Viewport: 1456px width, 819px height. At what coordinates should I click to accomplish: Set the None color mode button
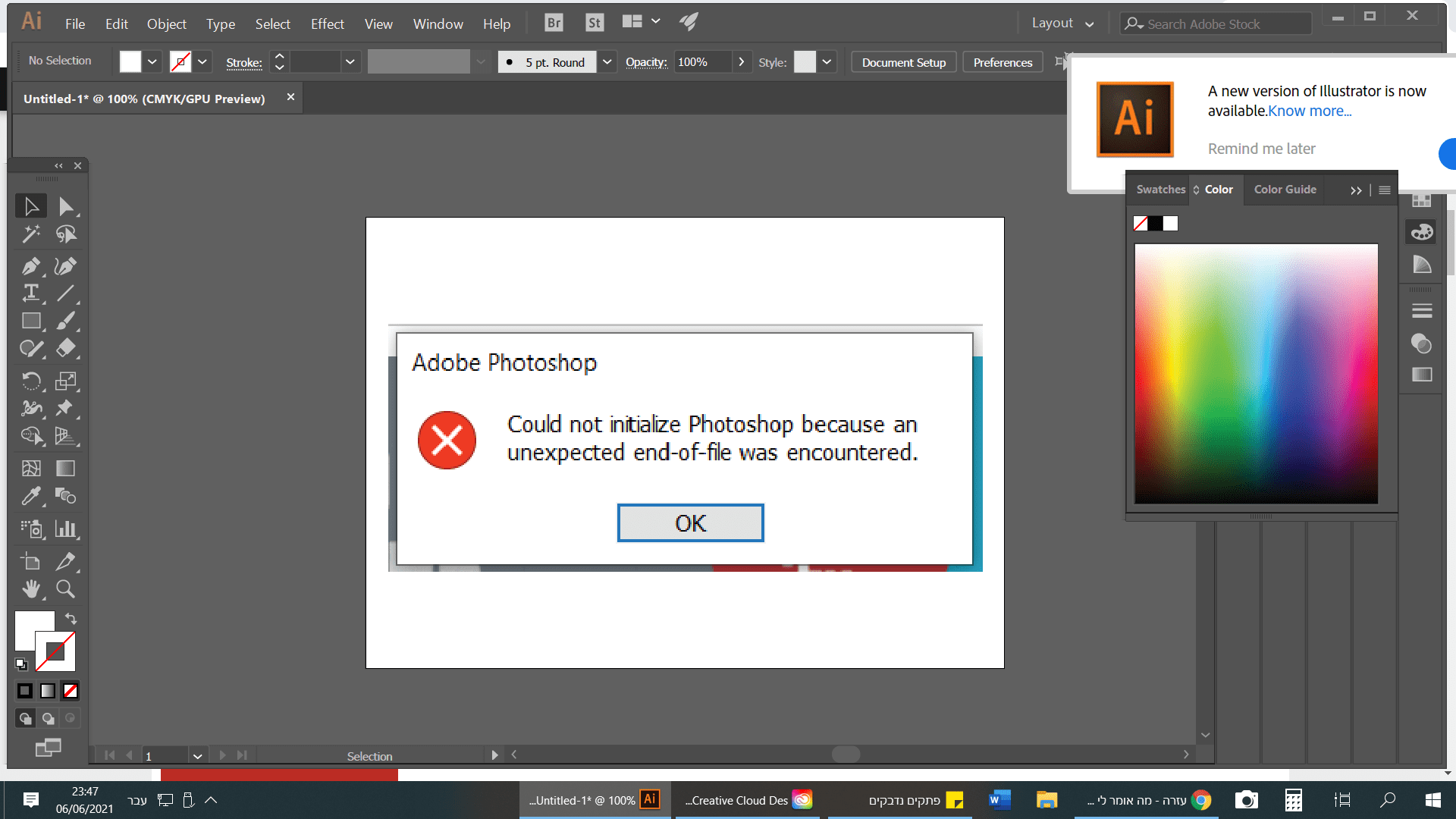(71, 691)
